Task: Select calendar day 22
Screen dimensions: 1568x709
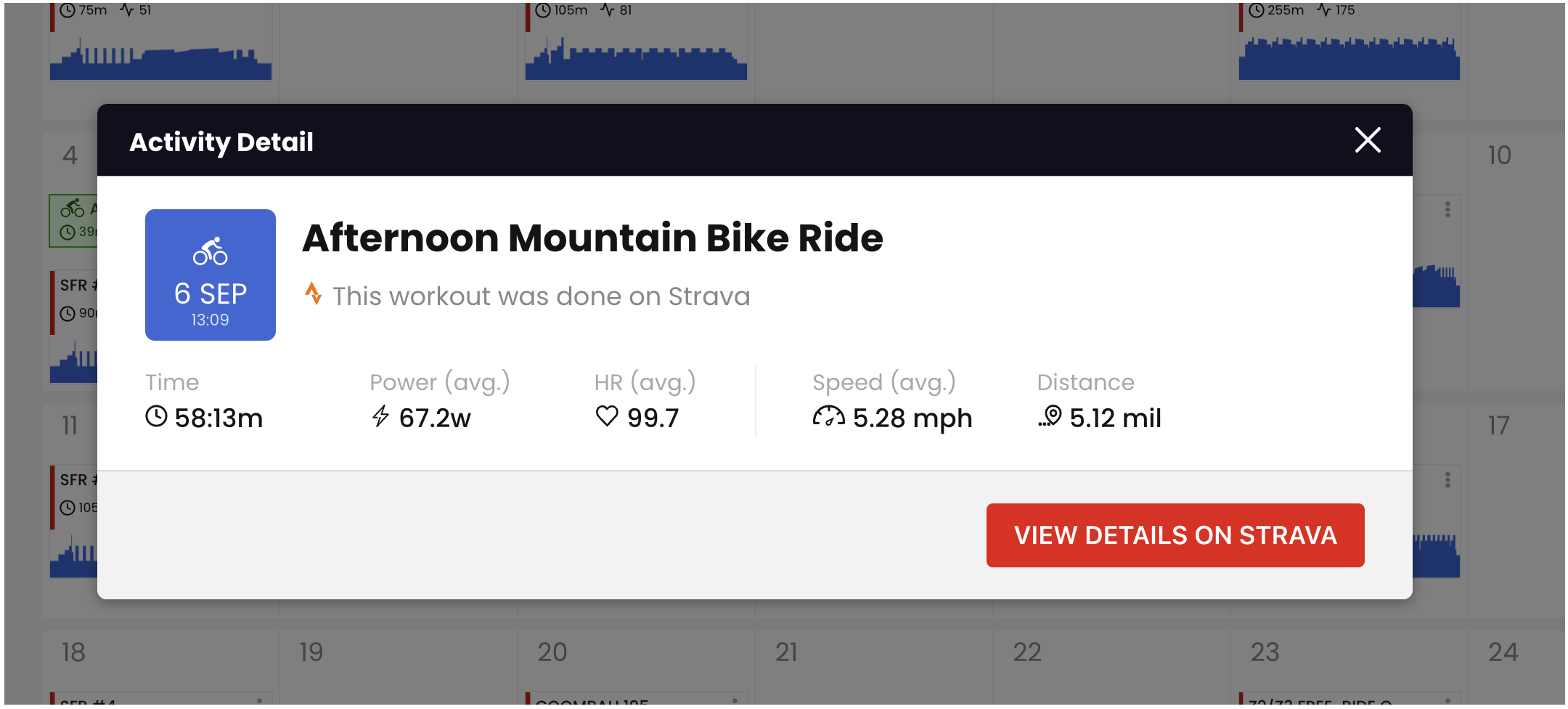Action: click(x=1027, y=652)
